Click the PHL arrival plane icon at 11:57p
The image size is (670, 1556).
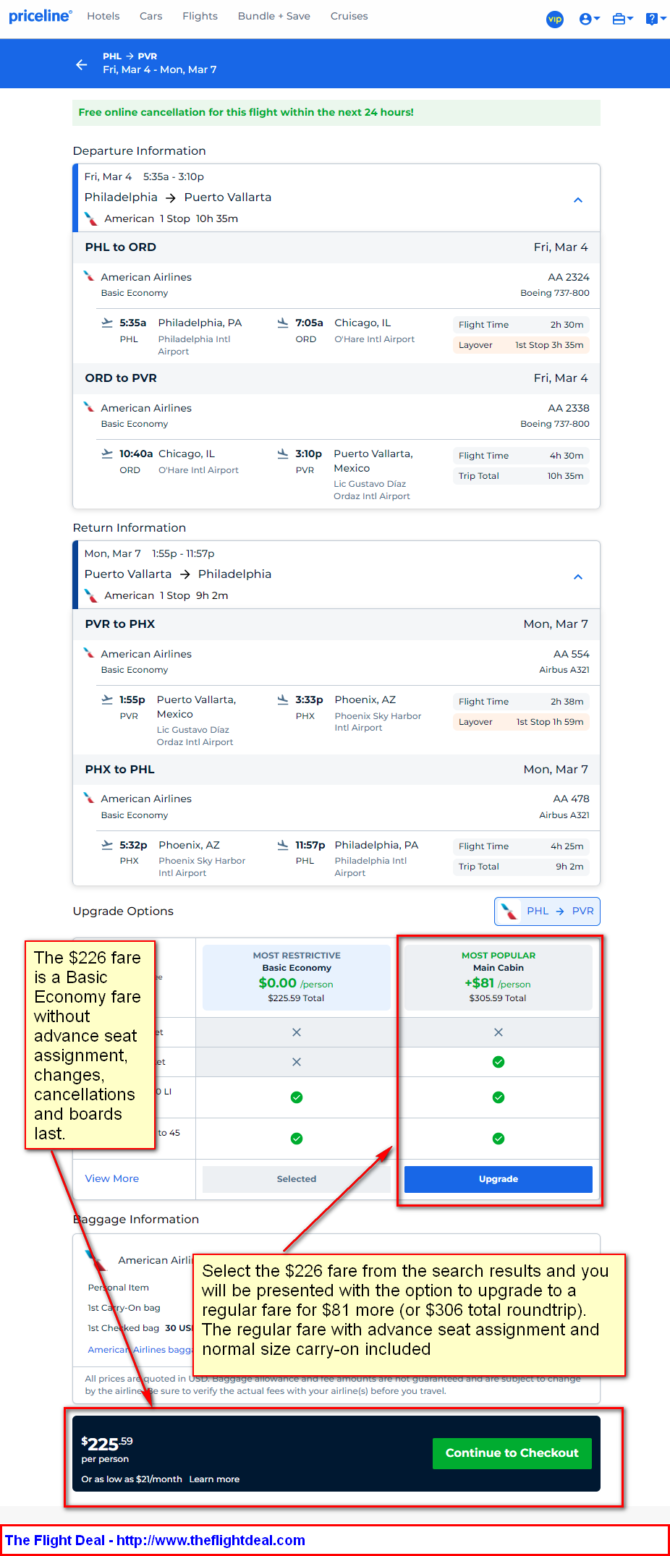(x=284, y=845)
